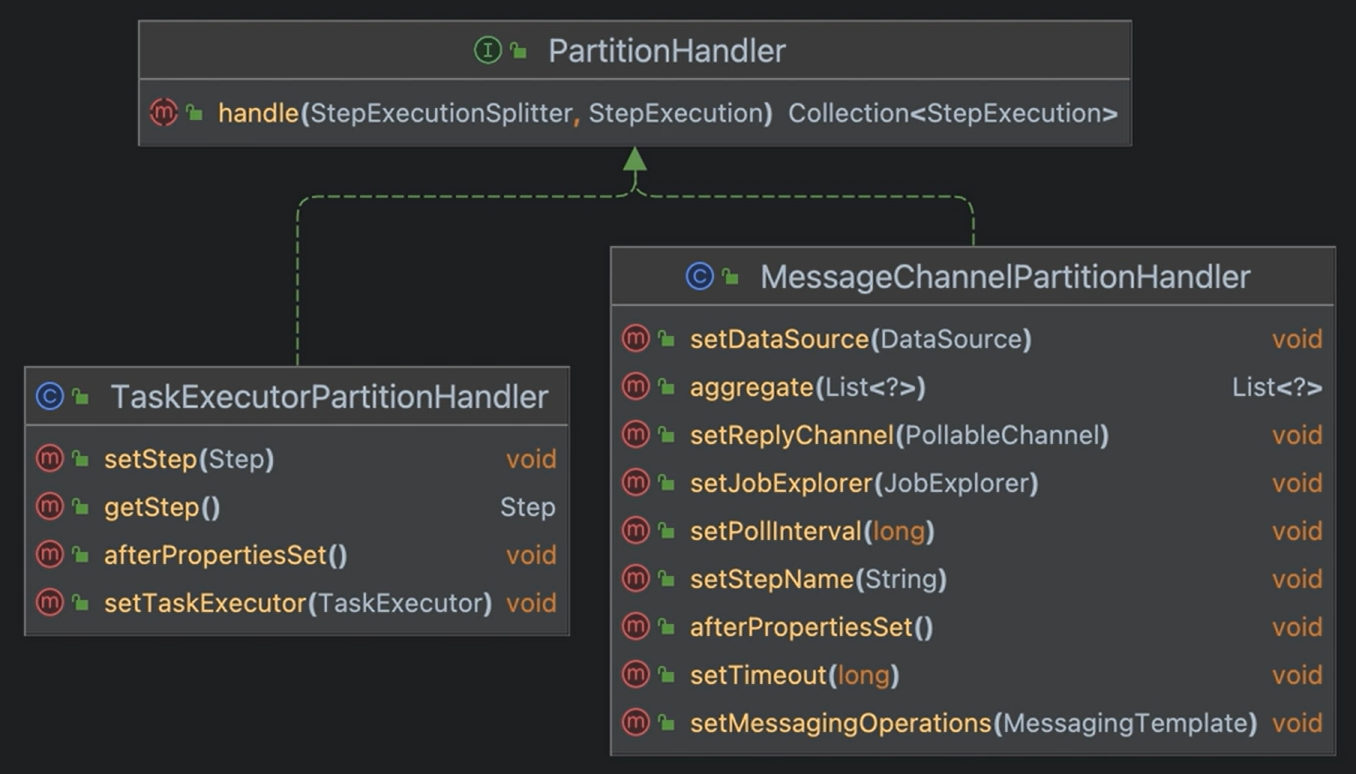
Task: Select the setJobExplorer(JobExplorer) method row
Action: 863,483
